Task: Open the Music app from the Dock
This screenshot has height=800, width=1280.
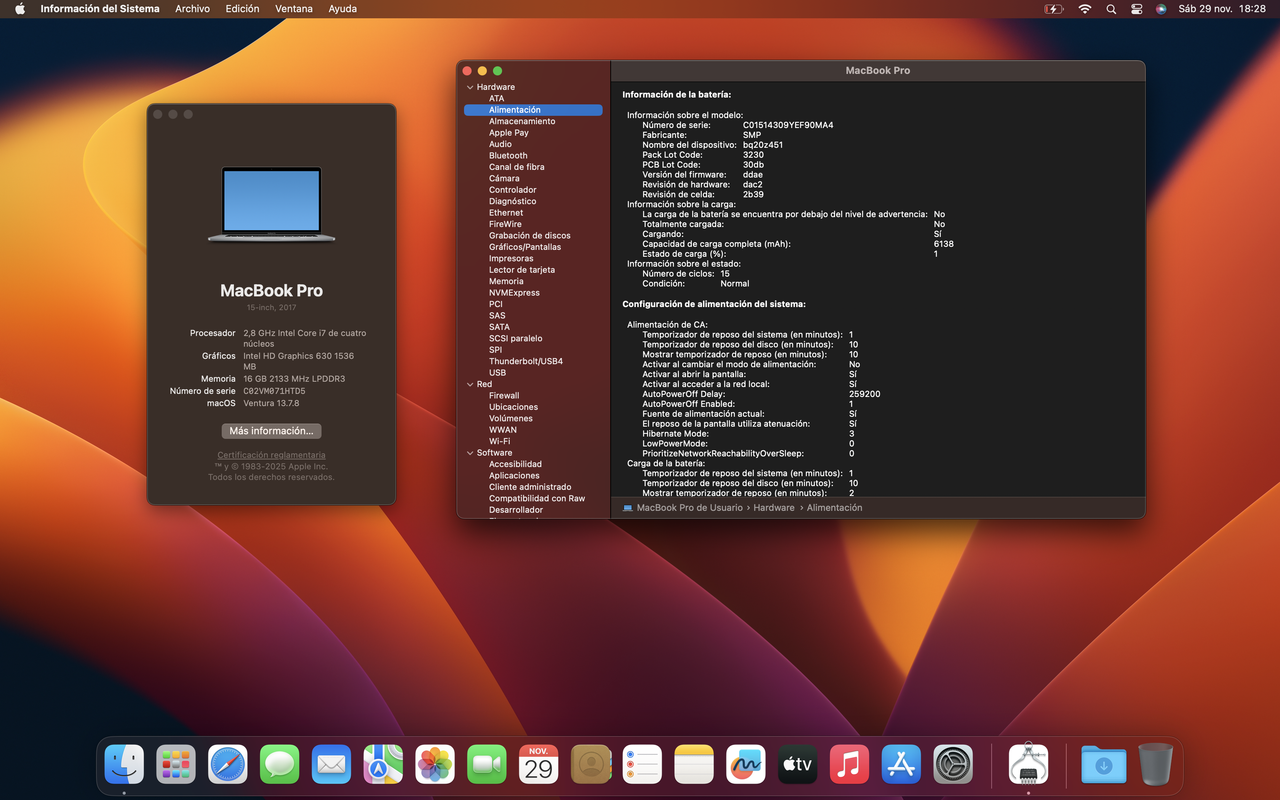Action: (x=849, y=763)
